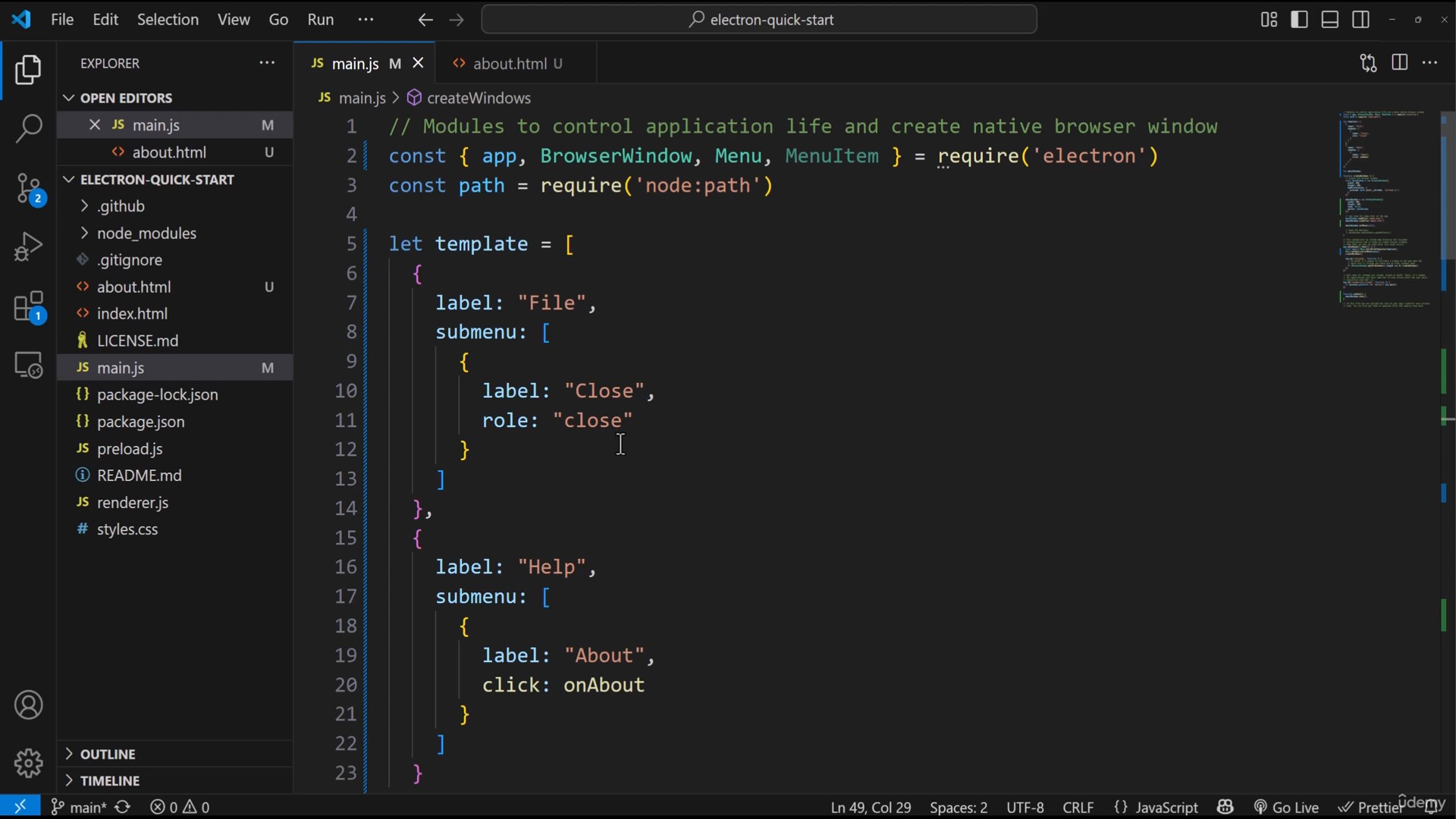The width and height of the screenshot is (1456, 819).
Task: Open preload.js in the file tree
Action: point(174,449)
